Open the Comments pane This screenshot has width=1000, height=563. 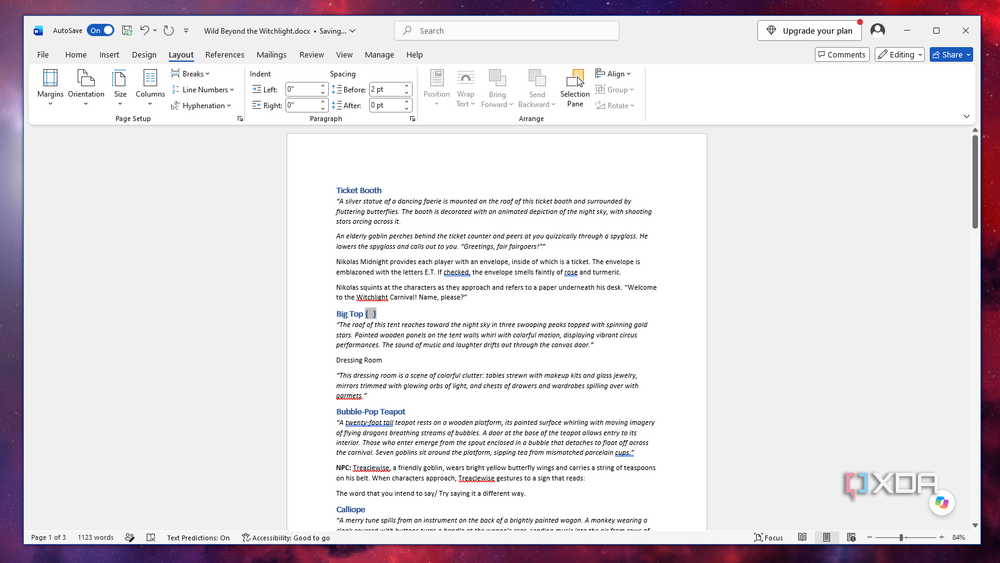pyautogui.click(x=842, y=55)
